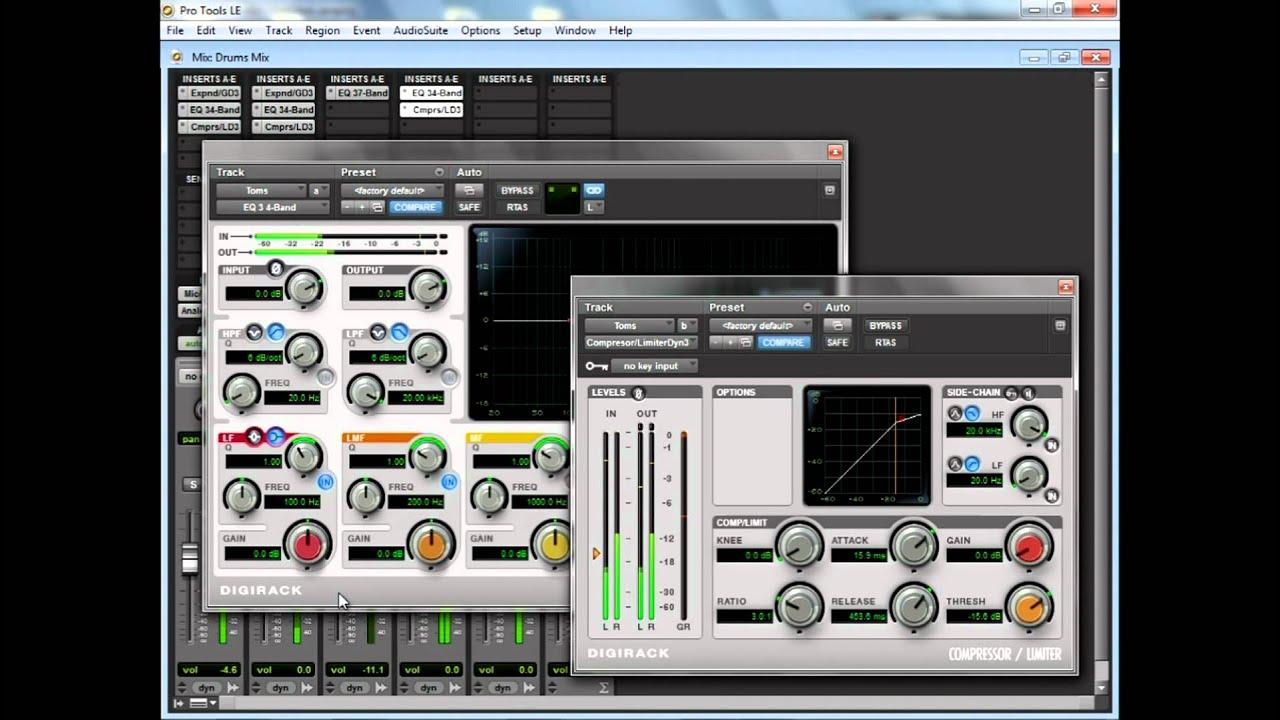Click SAFE in the compressor window
Viewport: 1280px width, 720px height.
tap(837, 342)
